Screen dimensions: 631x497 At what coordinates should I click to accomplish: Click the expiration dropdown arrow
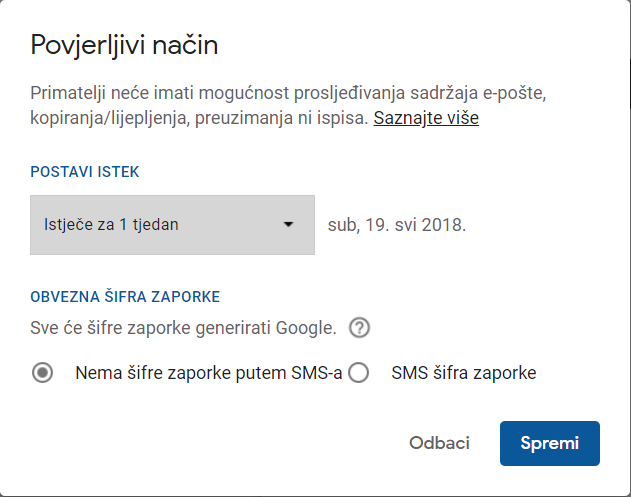tap(288, 225)
